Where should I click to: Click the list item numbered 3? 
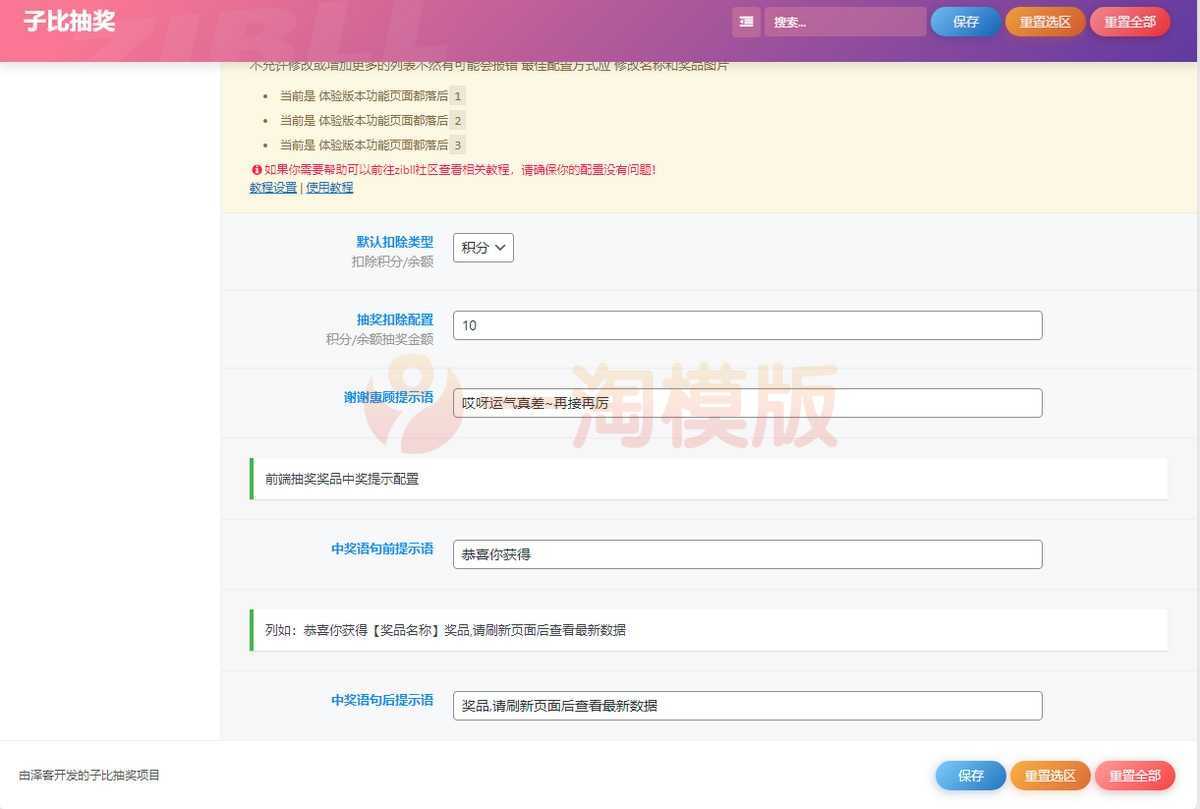coord(372,145)
